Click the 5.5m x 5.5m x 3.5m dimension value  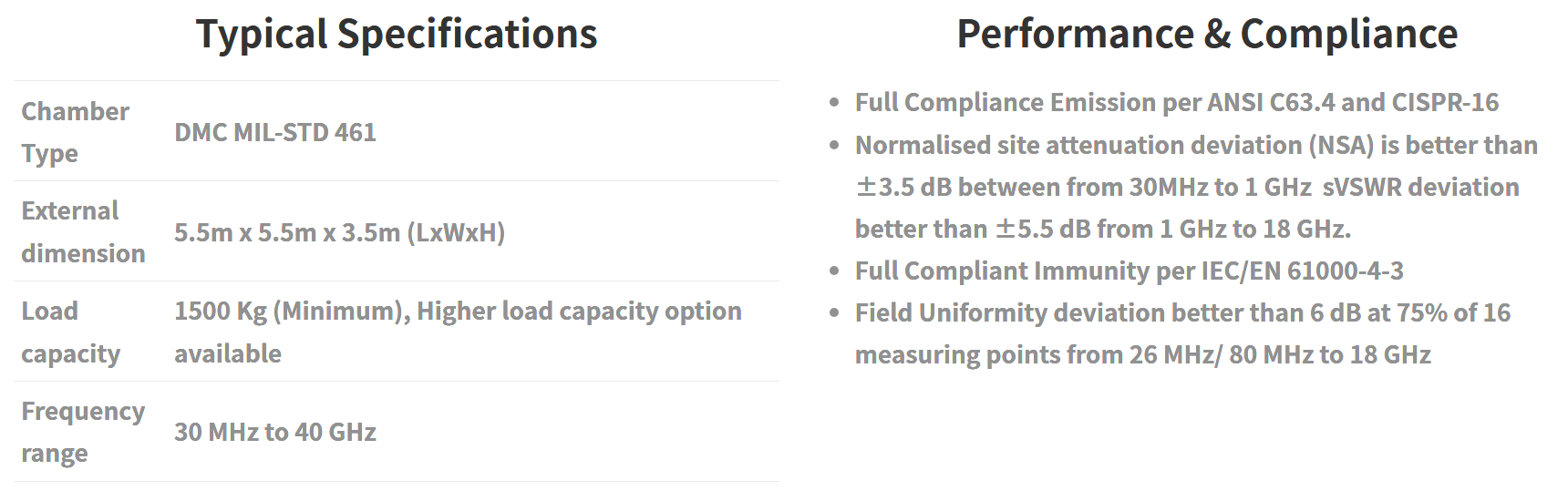tap(339, 232)
